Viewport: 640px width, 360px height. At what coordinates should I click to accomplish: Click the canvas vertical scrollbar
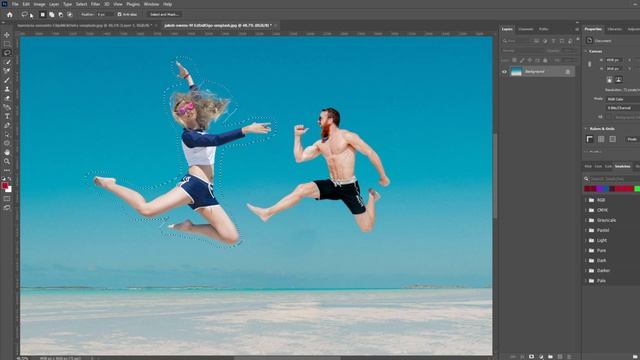pyautogui.click(x=495, y=176)
